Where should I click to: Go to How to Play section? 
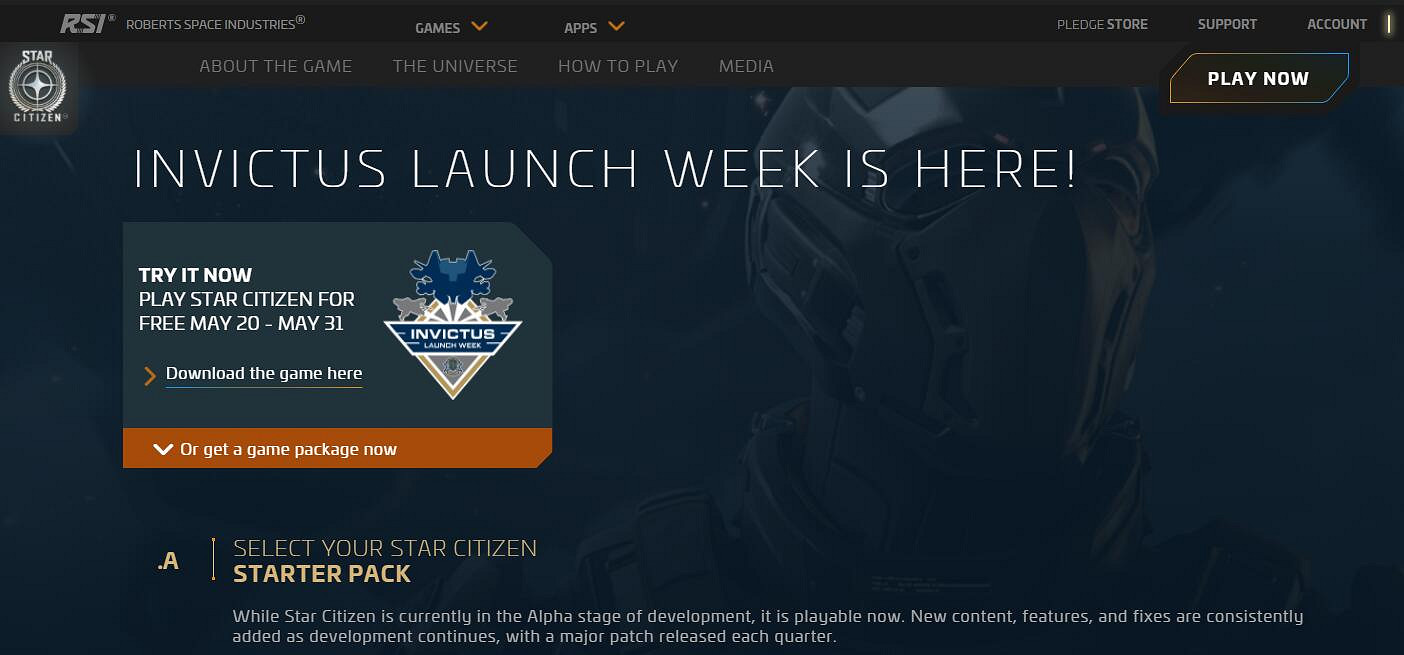618,66
